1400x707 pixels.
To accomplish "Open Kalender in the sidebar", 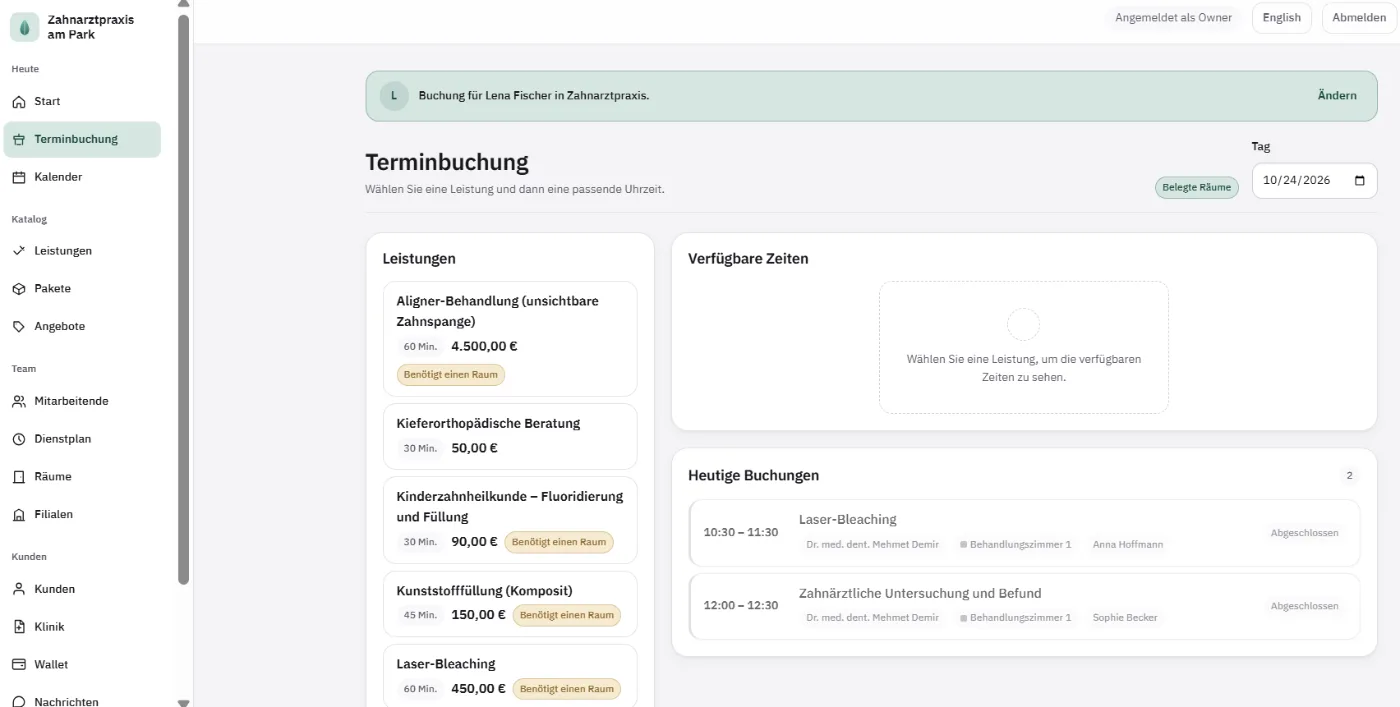I will (82, 177).
